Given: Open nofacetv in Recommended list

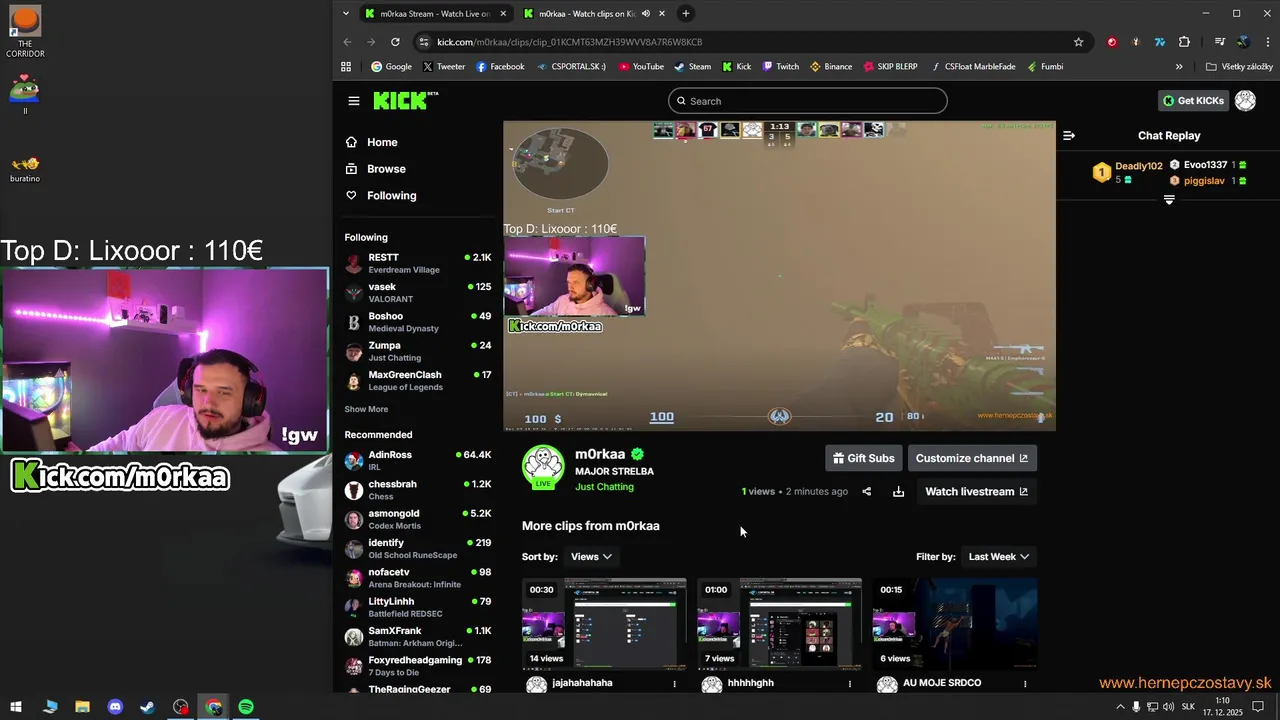Looking at the screenshot, I should tap(418, 578).
